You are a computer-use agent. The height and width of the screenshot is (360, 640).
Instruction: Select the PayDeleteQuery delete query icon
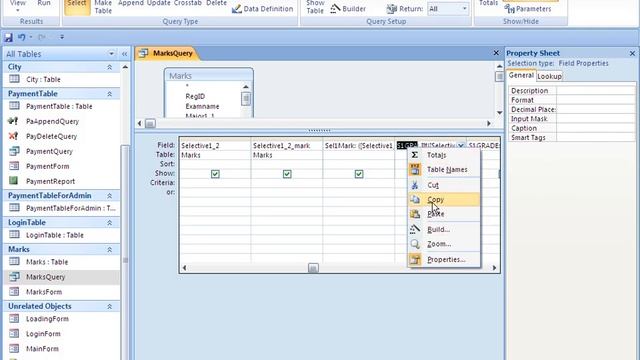(x=13, y=136)
